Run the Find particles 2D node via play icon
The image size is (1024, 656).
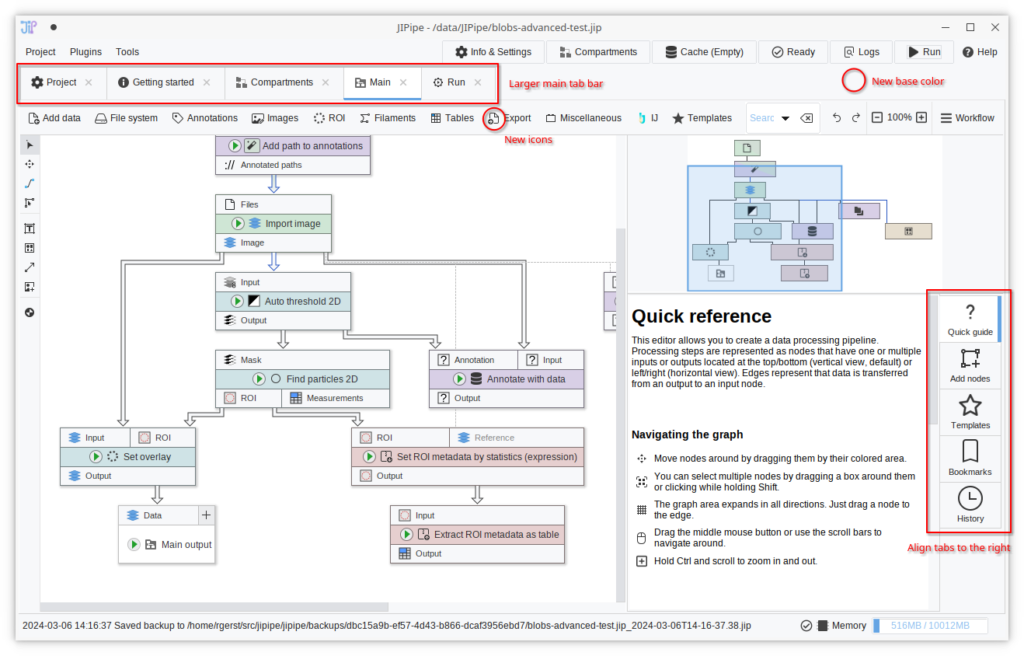click(259, 379)
